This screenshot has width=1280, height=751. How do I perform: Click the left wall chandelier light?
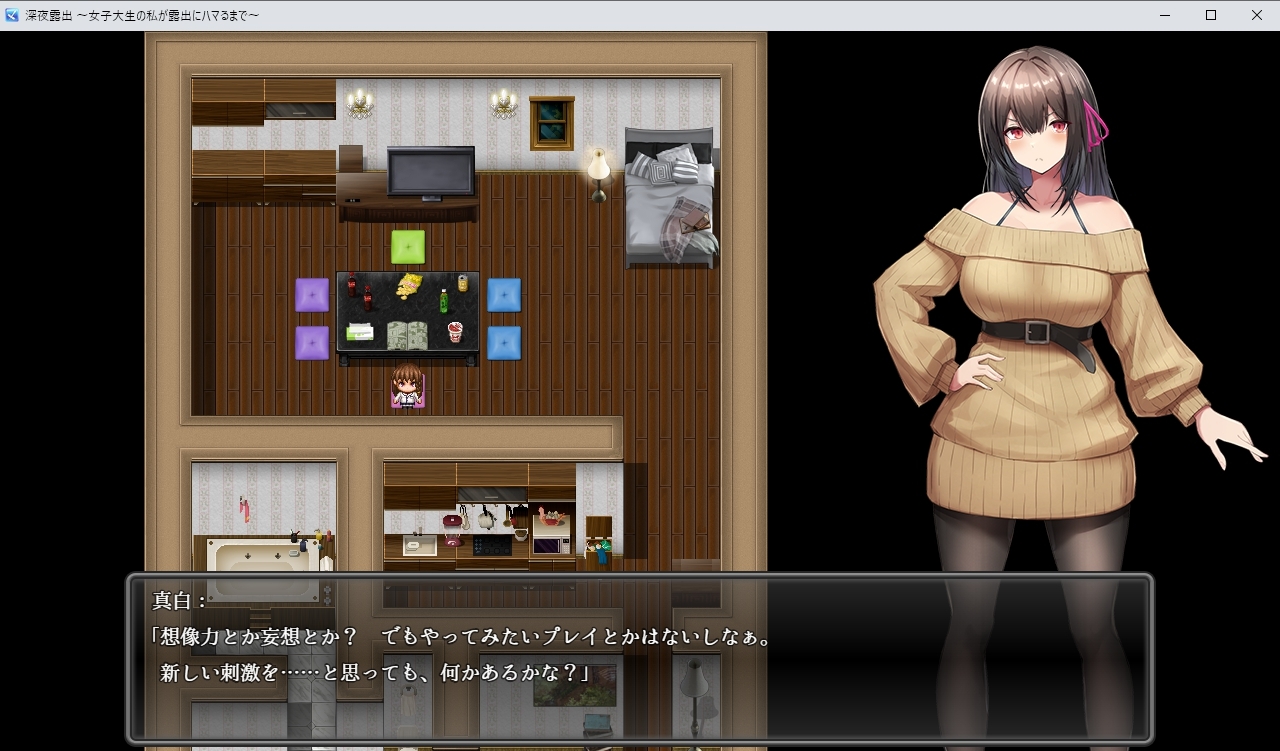(359, 103)
